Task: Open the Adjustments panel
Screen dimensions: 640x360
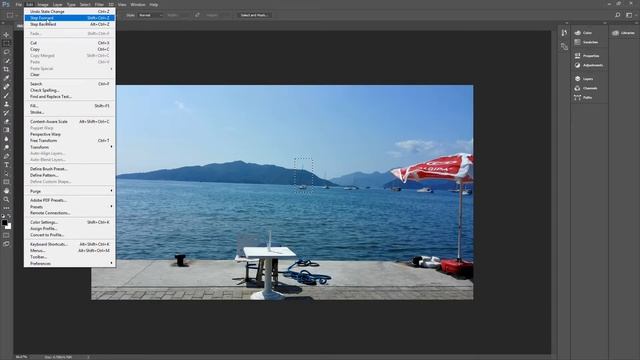Action: (589, 65)
